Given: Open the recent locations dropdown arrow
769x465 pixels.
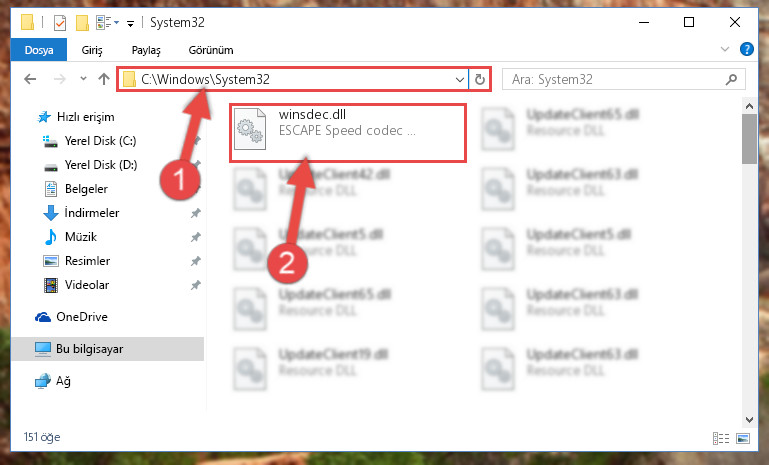Looking at the screenshot, I should tap(83, 78).
